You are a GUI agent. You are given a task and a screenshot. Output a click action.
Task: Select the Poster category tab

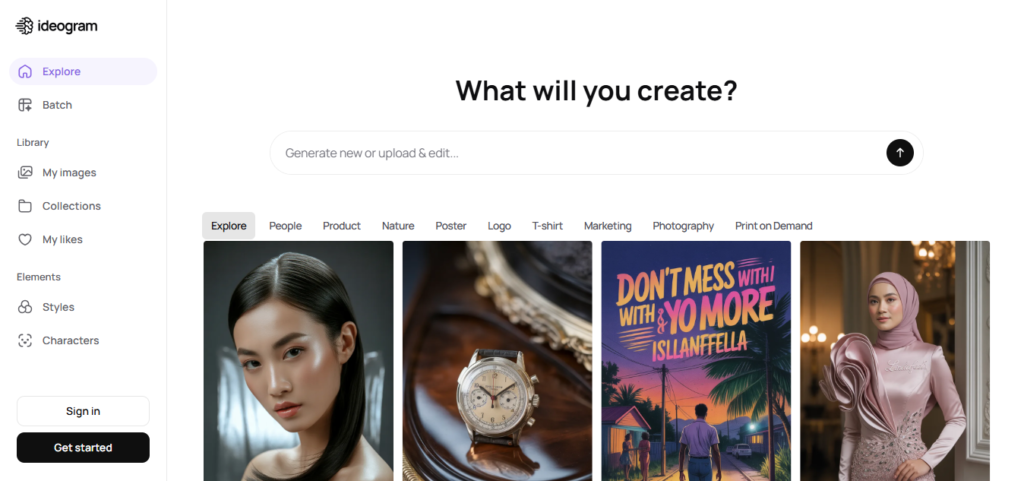point(451,226)
